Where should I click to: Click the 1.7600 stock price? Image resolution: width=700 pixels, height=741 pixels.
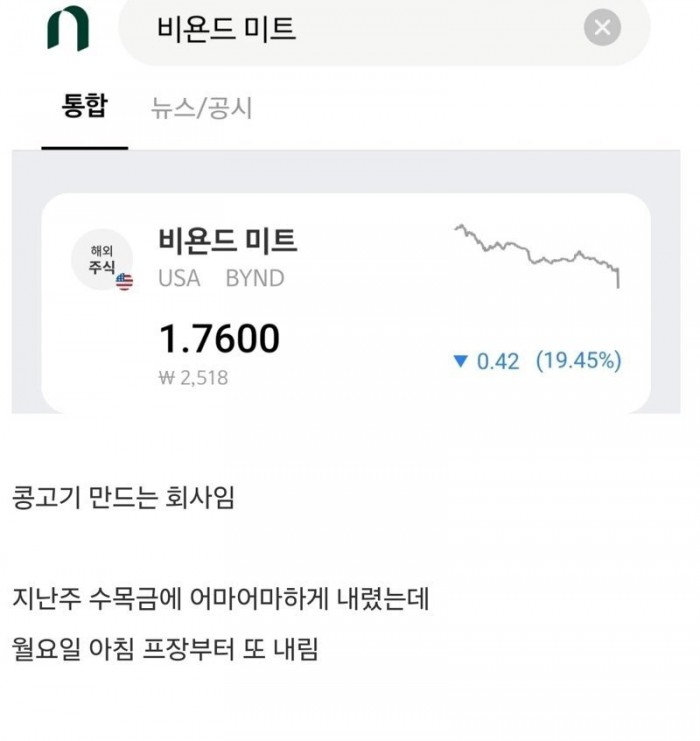tap(220, 339)
